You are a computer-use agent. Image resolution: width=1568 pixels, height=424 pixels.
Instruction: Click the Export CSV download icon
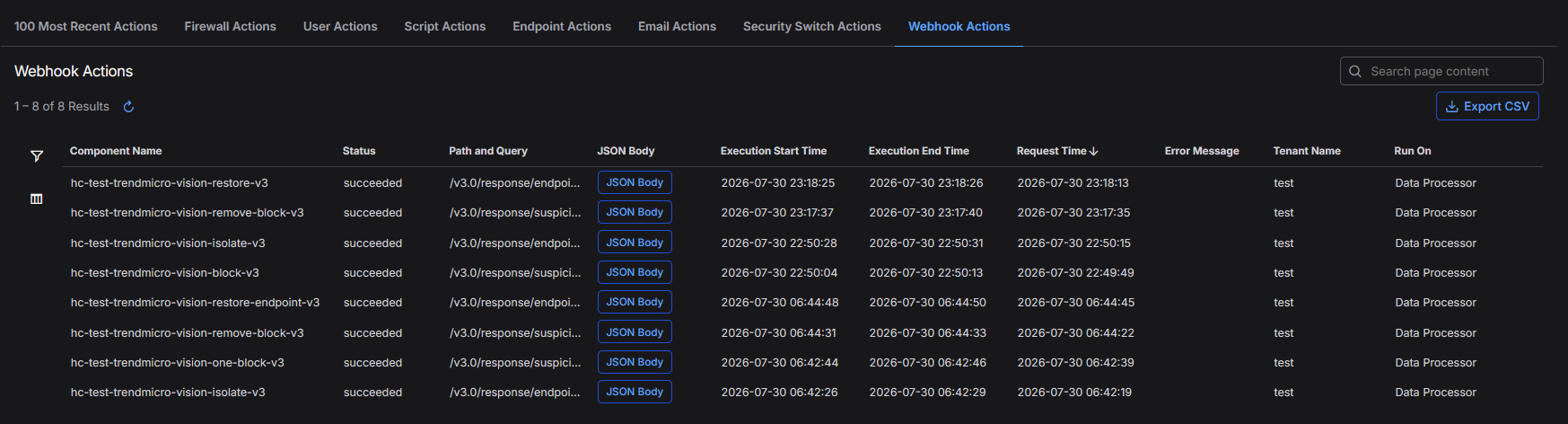pyautogui.click(x=1451, y=106)
